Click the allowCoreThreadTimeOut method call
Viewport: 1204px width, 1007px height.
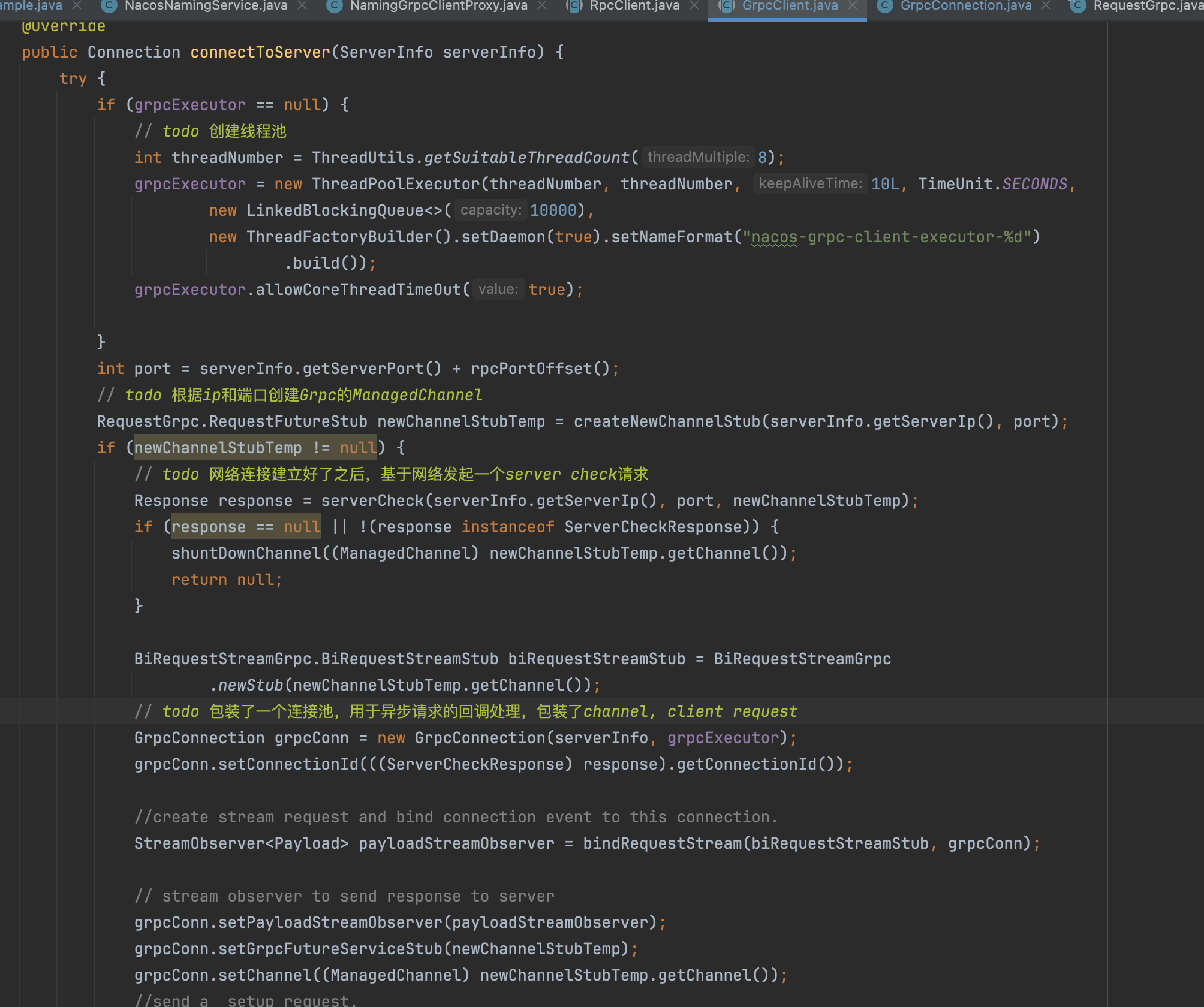click(359, 290)
